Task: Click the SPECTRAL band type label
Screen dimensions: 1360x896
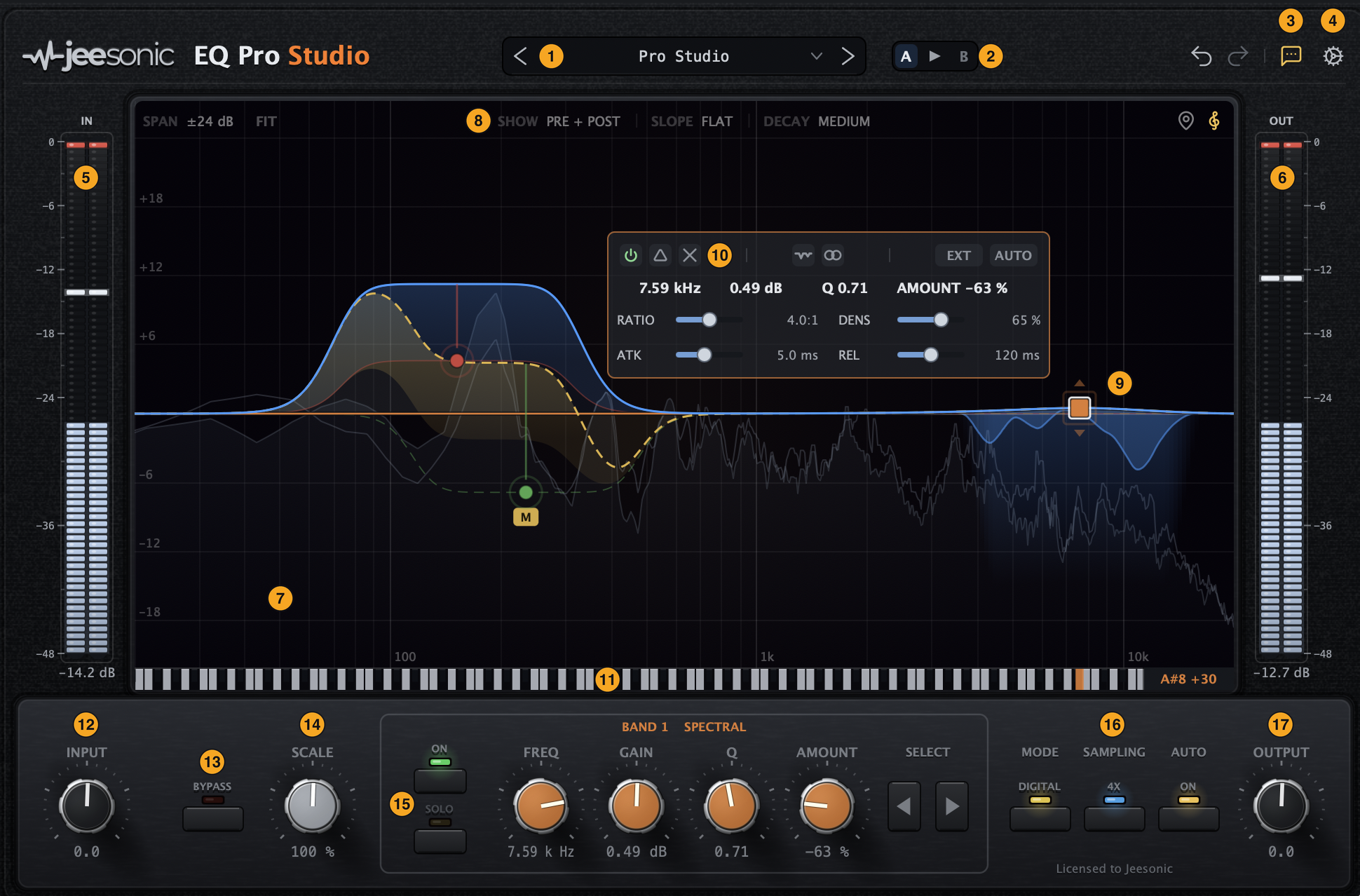Action: (x=714, y=727)
